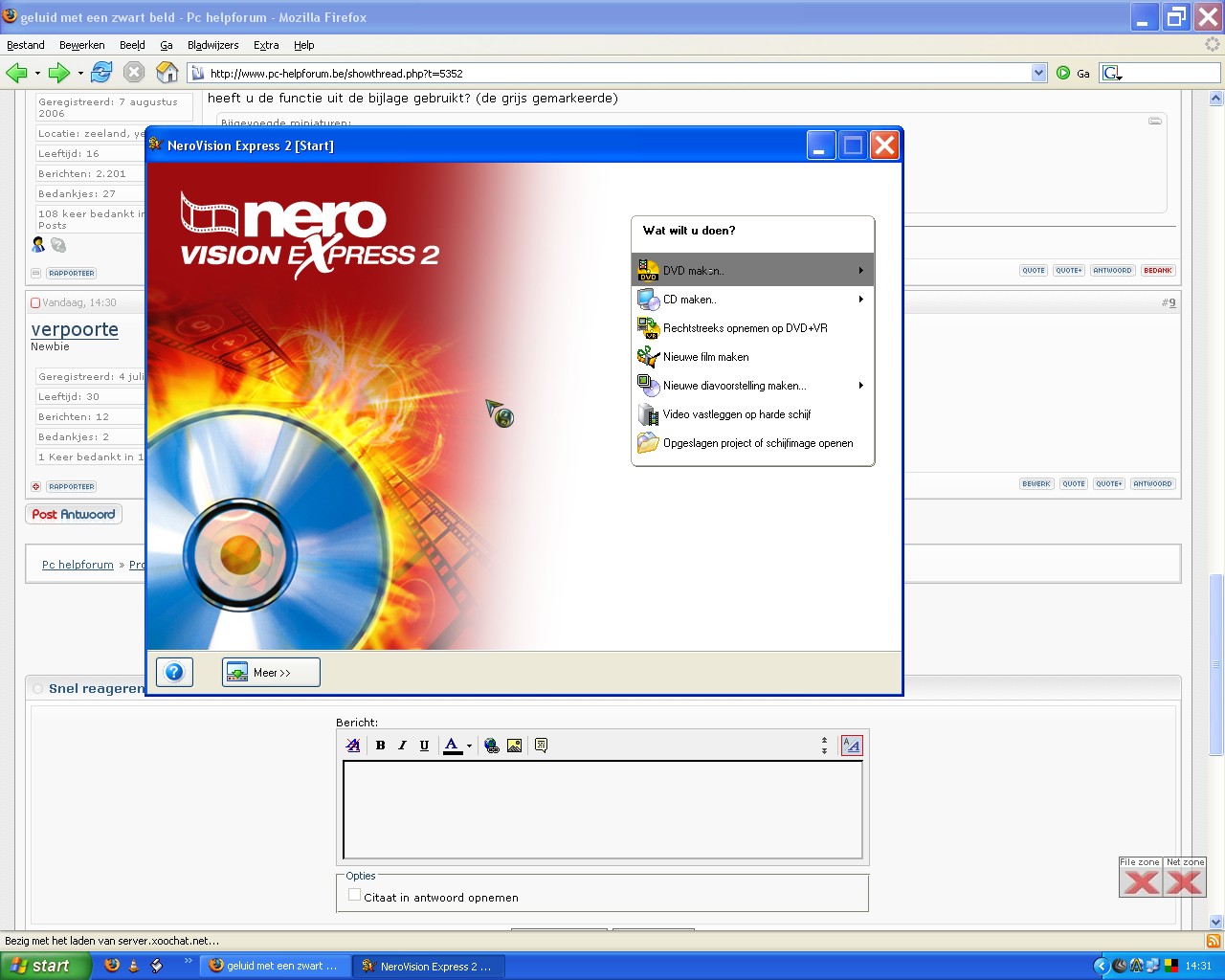Click the open project folder icon
Screen dimensions: 1225x980
(x=648, y=443)
